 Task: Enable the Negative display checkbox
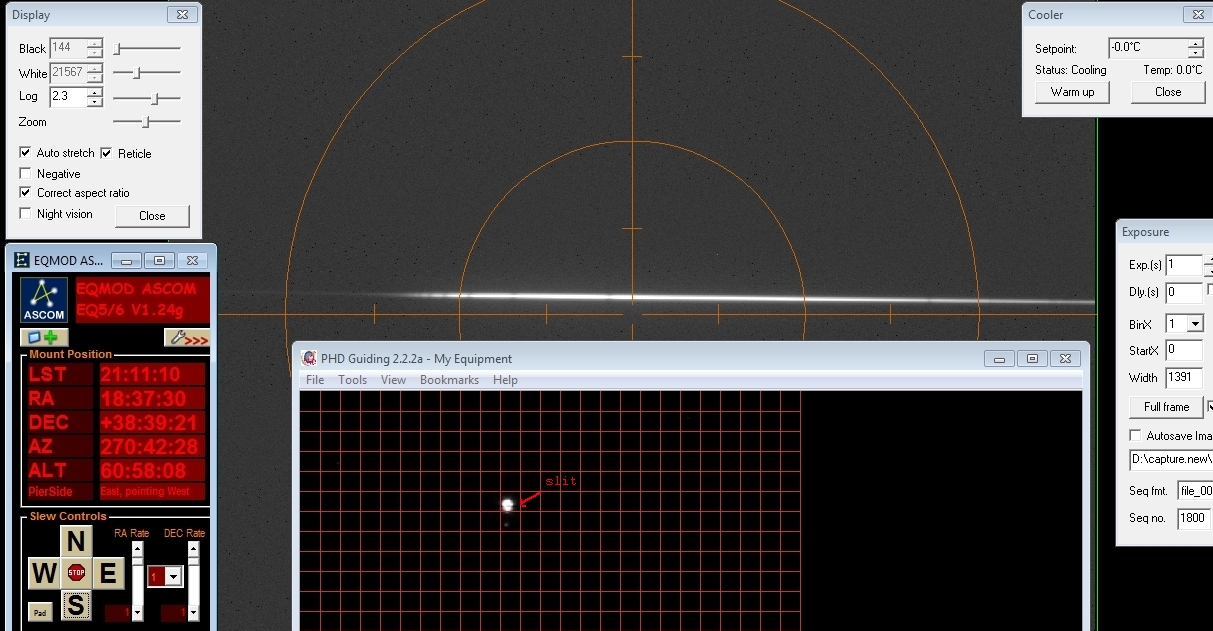tap(26, 174)
